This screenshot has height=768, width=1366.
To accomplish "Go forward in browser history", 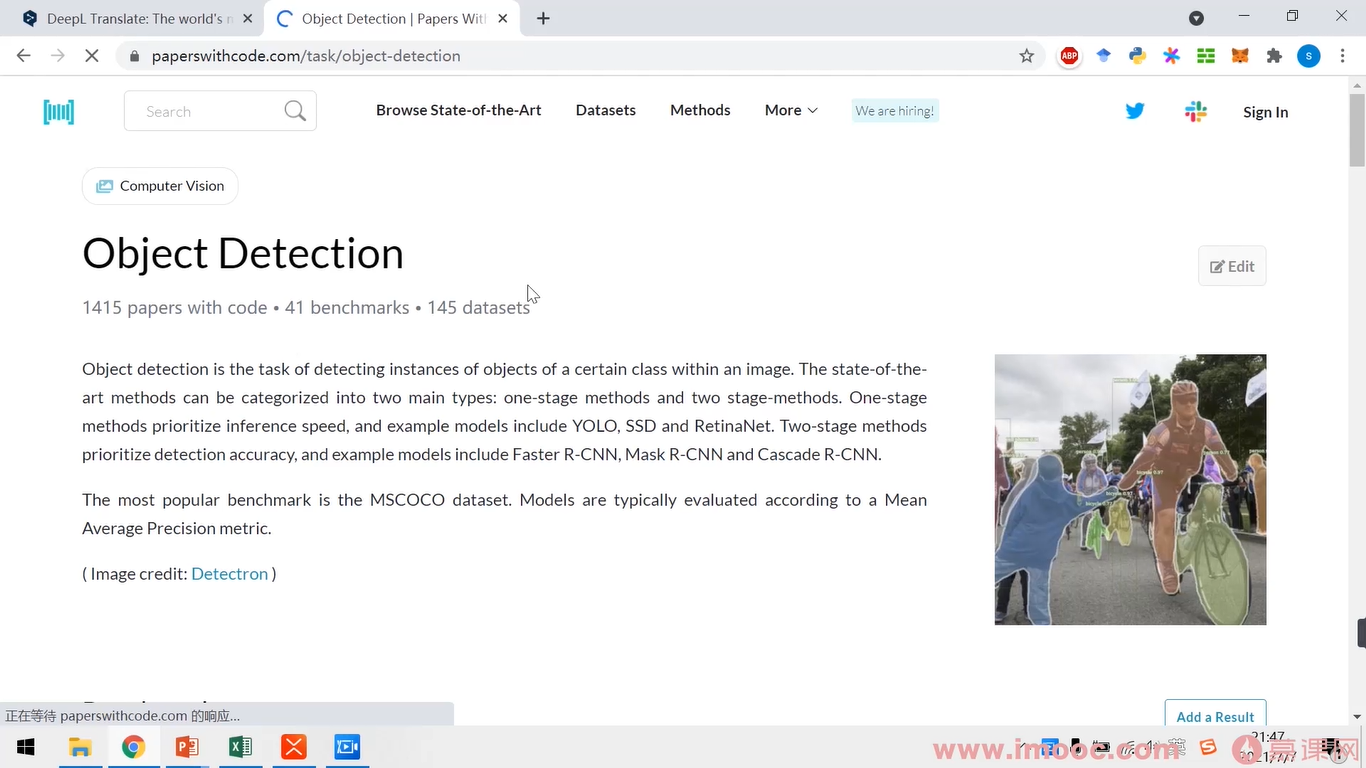I will point(58,56).
